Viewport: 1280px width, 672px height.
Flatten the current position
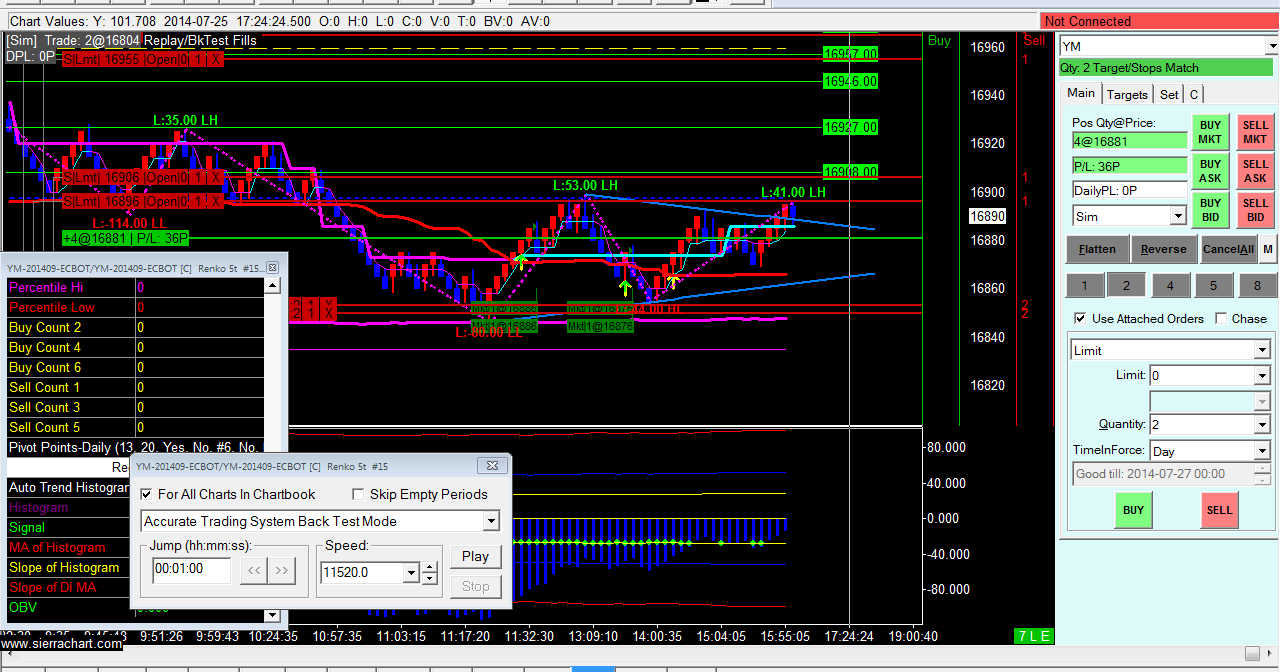pos(1097,249)
